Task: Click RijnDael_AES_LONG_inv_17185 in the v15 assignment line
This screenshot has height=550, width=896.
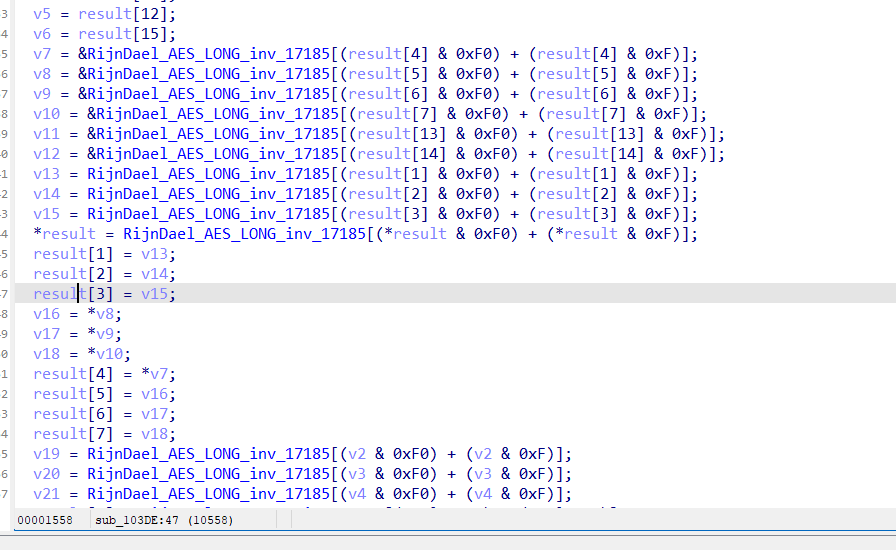Action: pyautogui.click(x=209, y=214)
